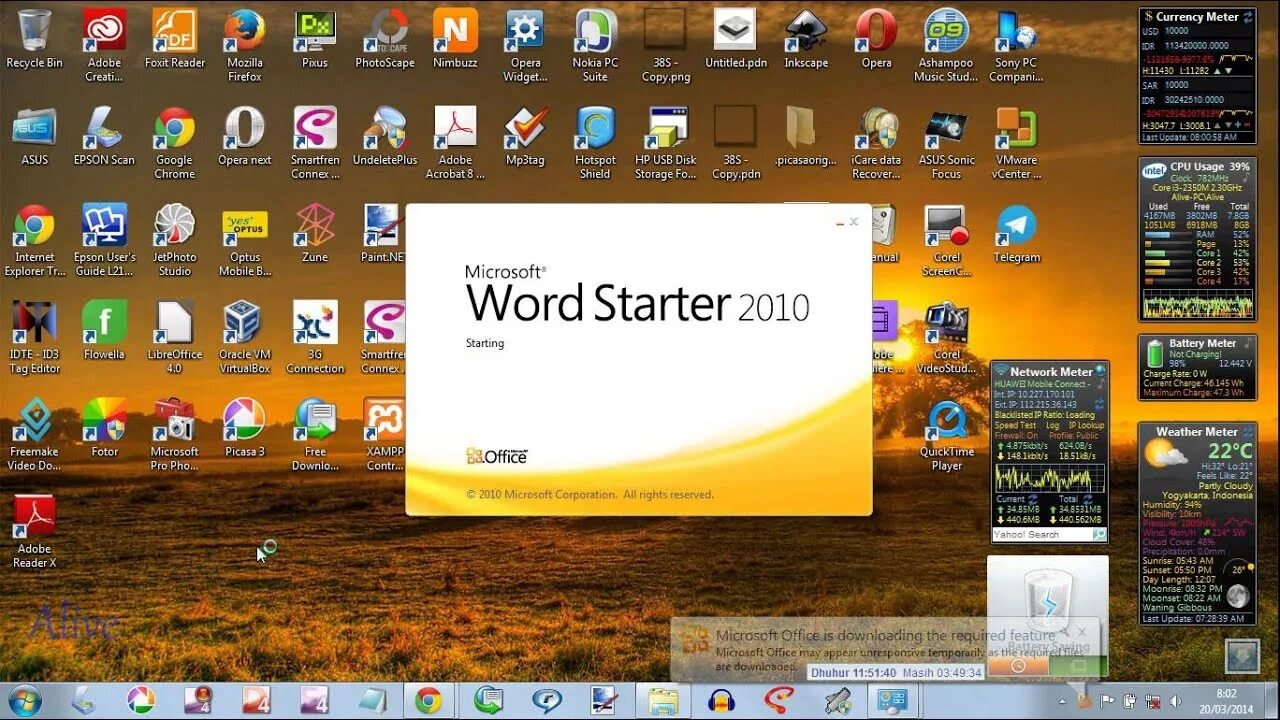Open Freemake Video Downloader shortcut
The height and width of the screenshot is (720, 1280).
click(34, 434)
